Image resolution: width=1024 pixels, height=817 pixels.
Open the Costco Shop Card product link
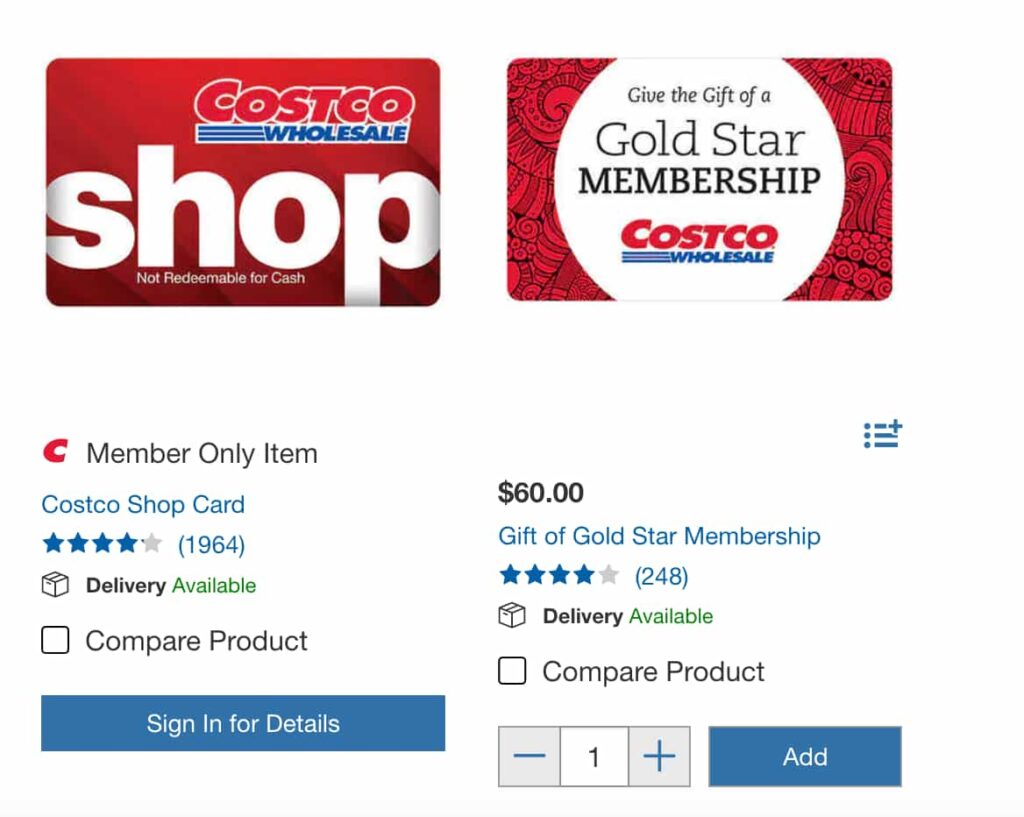click(x=143, y=504)
